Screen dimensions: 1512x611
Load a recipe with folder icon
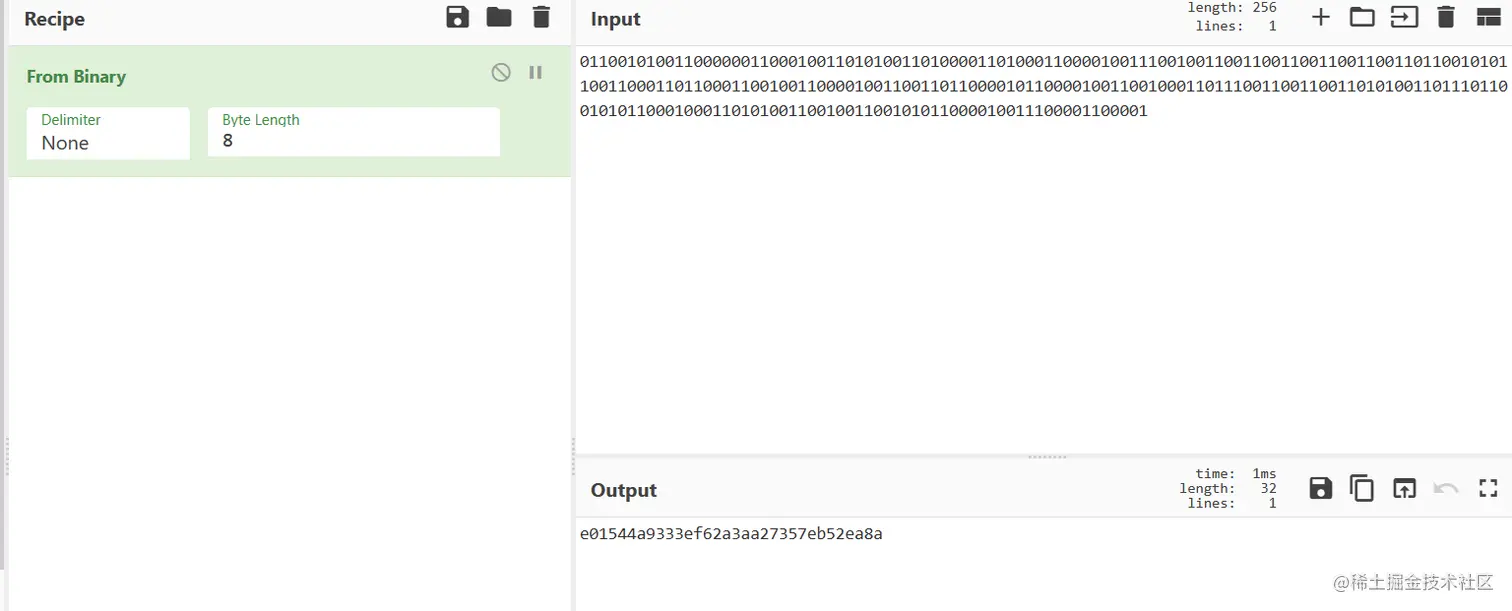[x=499, y=17]
